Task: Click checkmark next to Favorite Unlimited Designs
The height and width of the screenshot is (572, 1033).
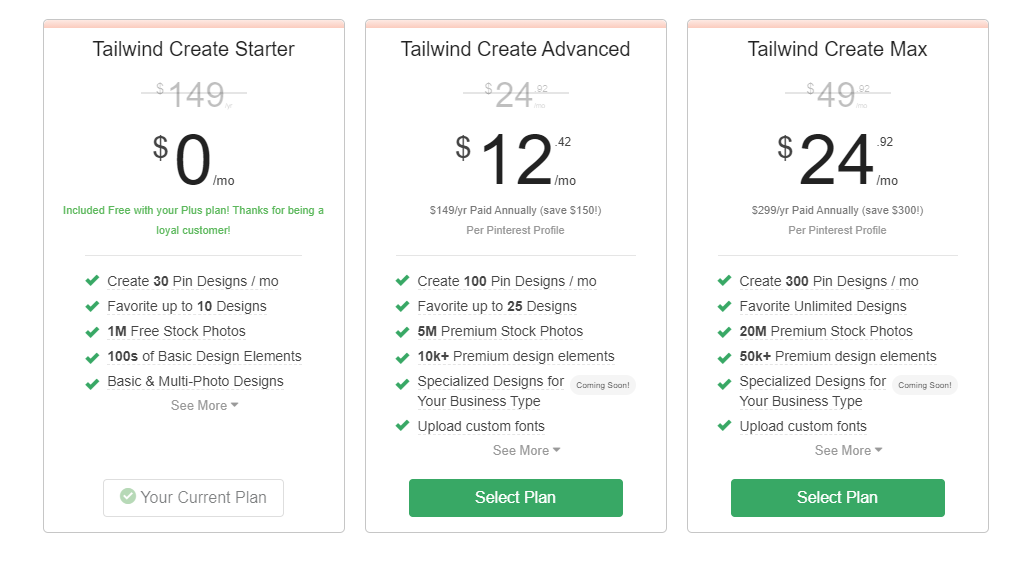Action: click(725, 306)
